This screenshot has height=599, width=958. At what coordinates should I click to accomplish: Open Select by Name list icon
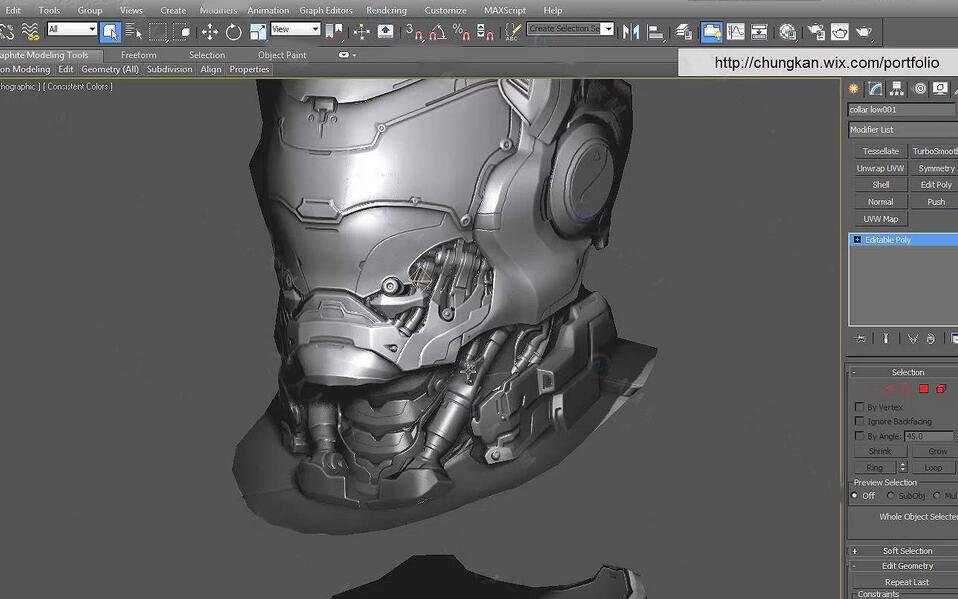tap(133, 32)
